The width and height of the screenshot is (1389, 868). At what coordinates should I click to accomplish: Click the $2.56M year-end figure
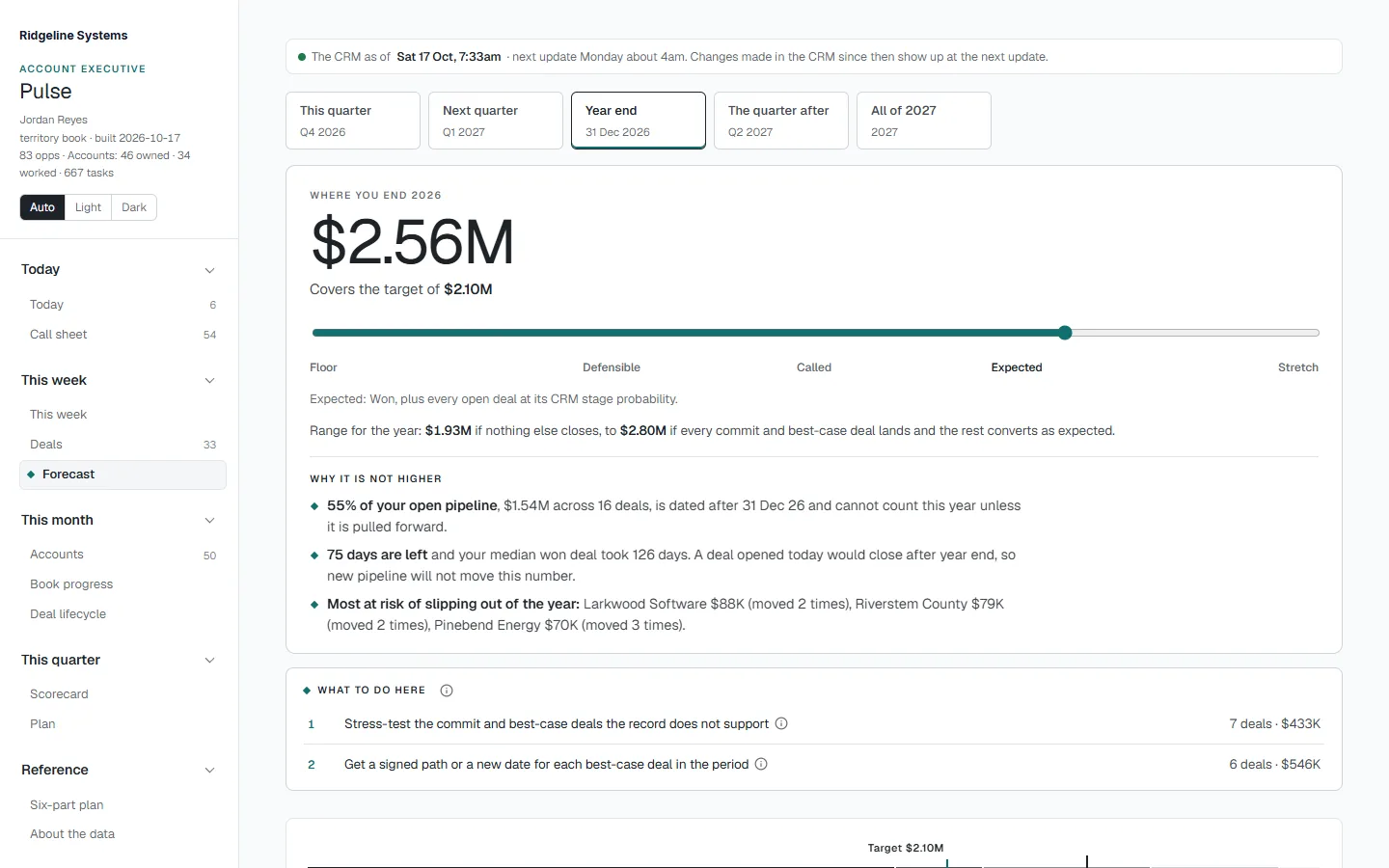[x=412, y=242]
